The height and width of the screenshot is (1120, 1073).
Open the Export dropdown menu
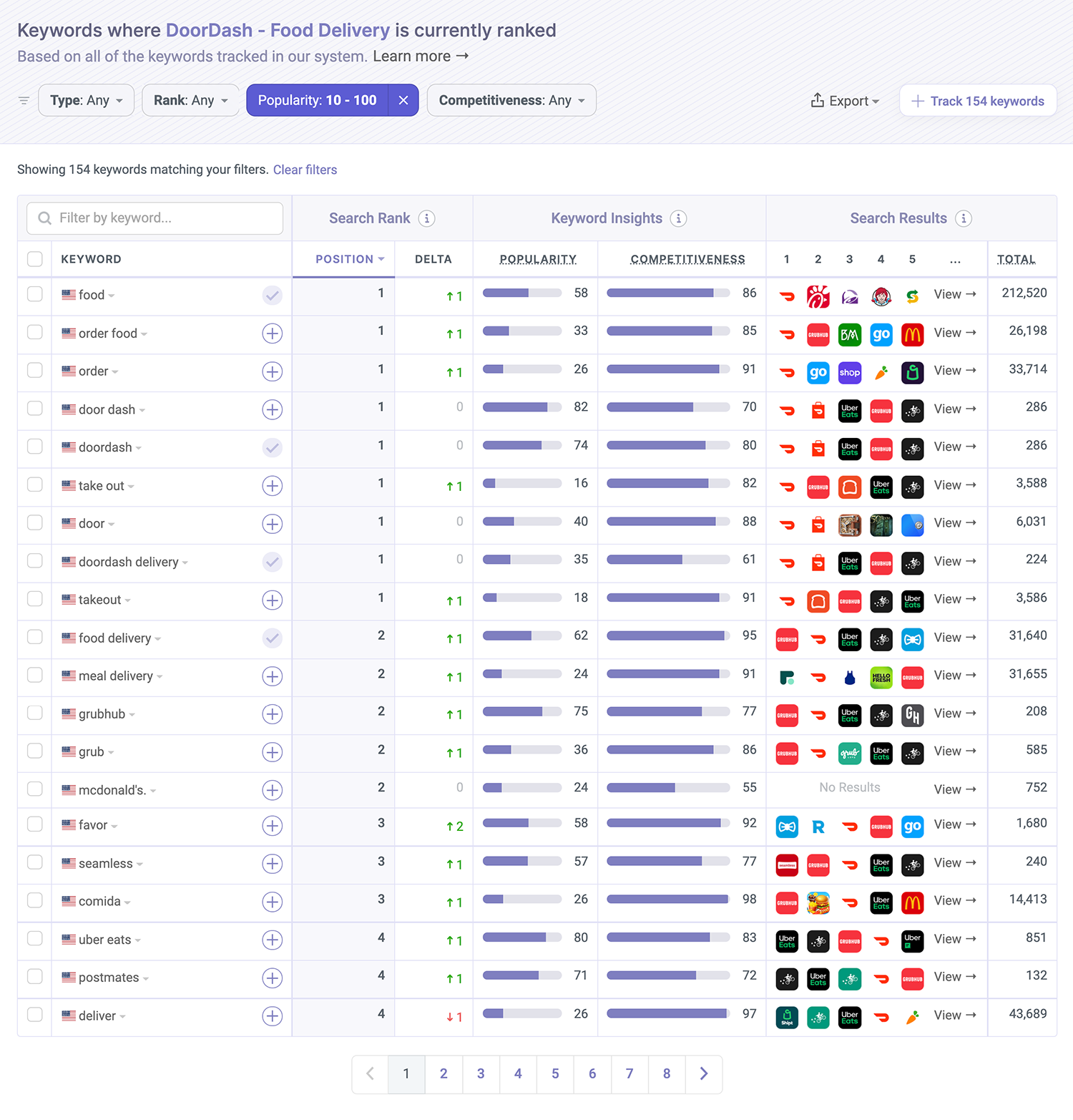coord(845,101)
